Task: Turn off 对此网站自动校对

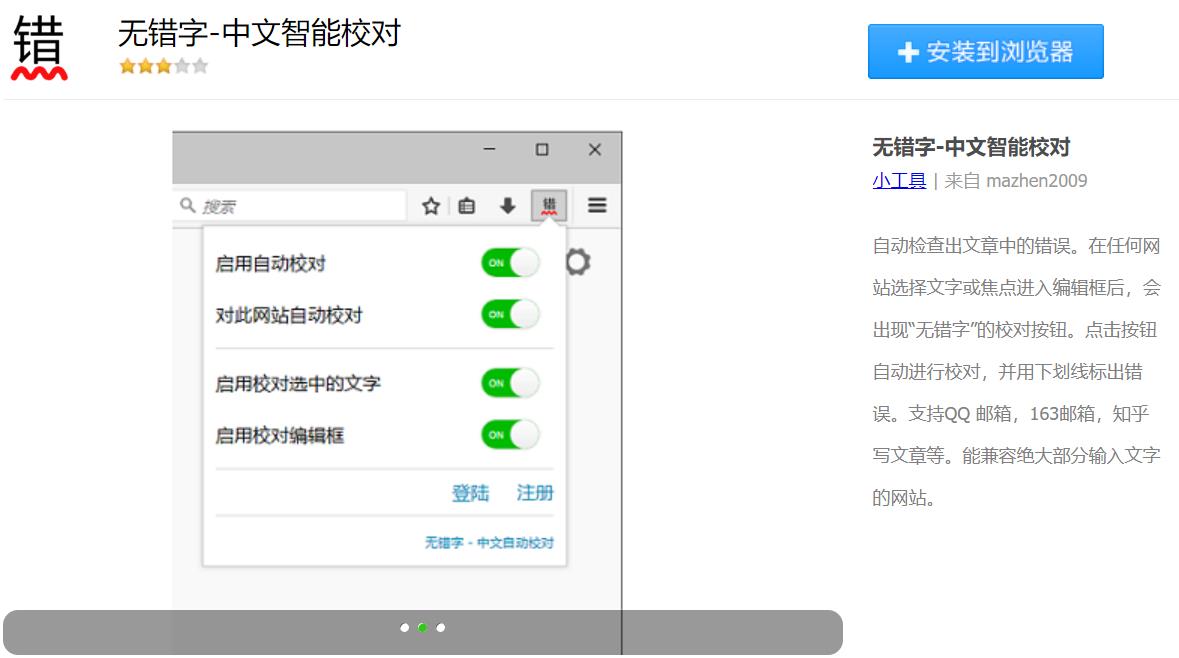Action: point(510,313)
